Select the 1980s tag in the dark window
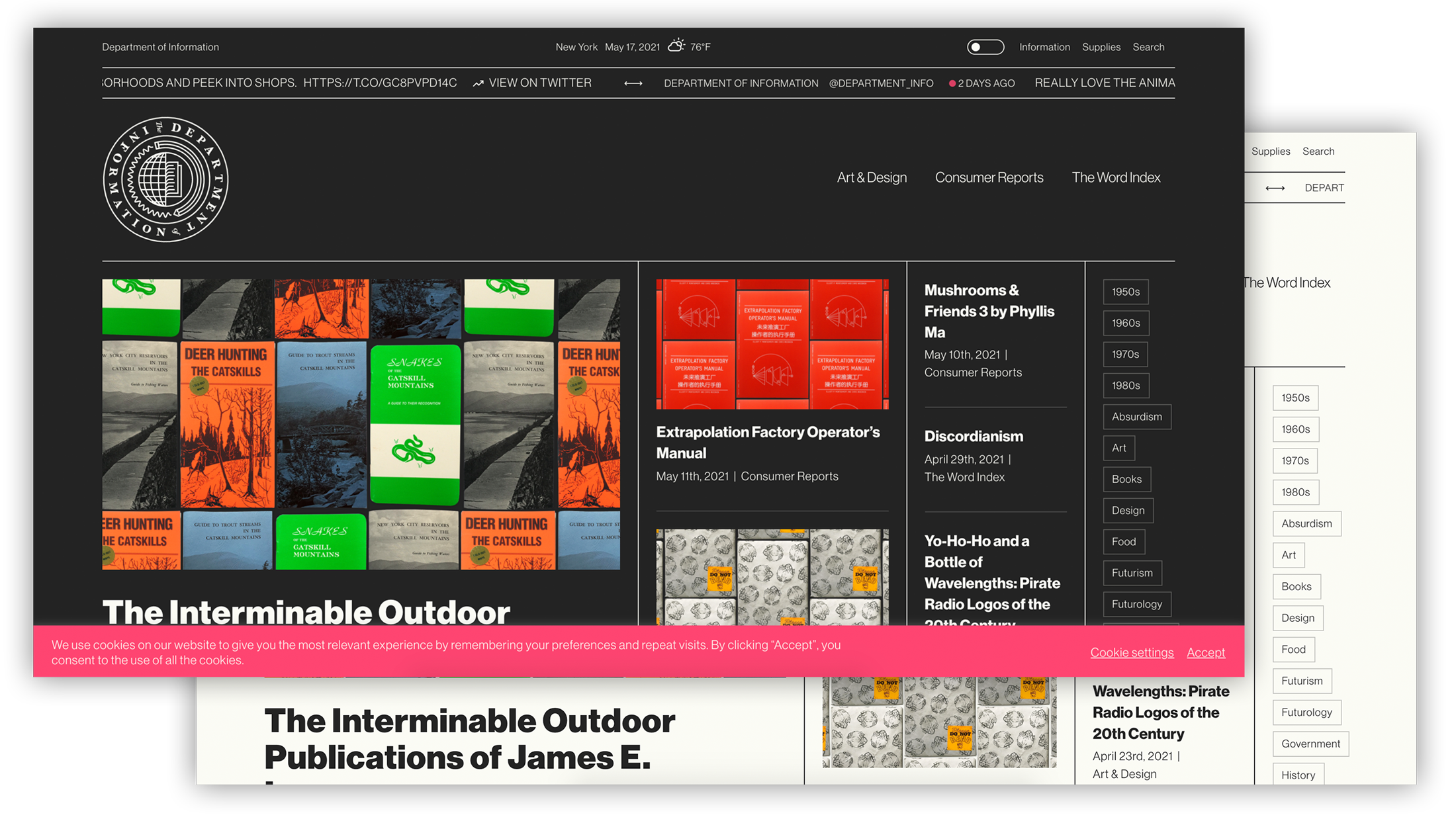 coord(1126,385)
